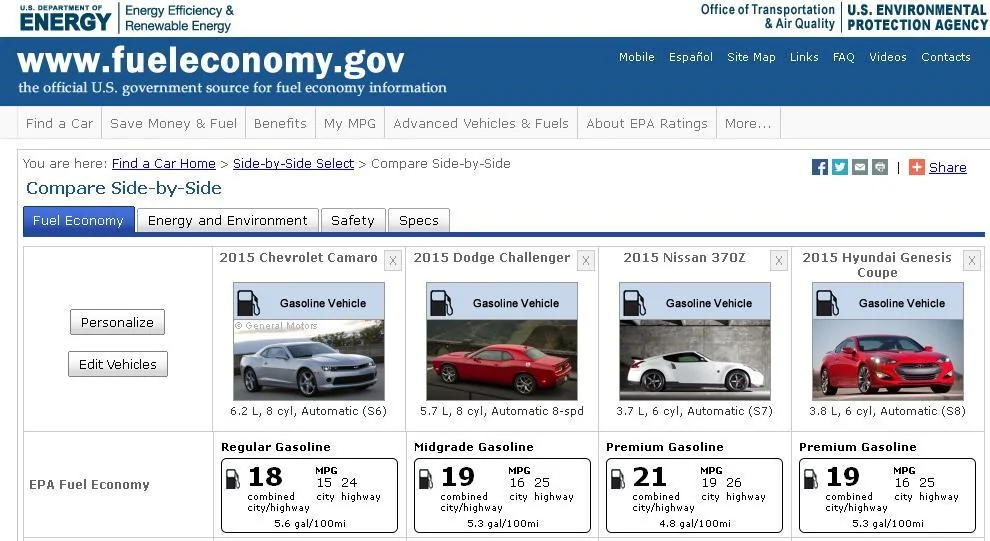Open the Benefits menu
Viewport: 990px width, 541px height.
click(x=280, y=124)
